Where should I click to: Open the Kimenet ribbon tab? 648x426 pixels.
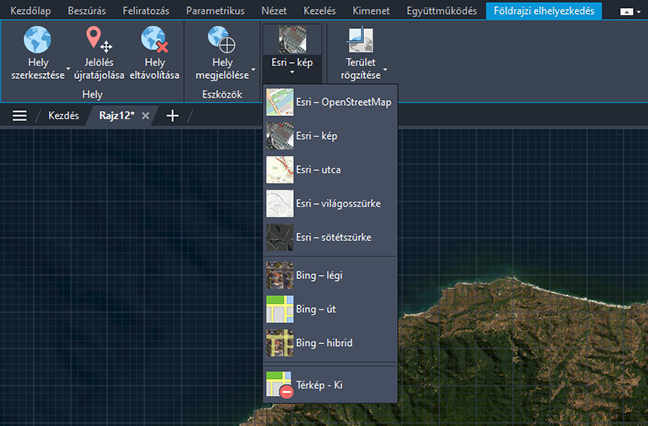[371, 11]
